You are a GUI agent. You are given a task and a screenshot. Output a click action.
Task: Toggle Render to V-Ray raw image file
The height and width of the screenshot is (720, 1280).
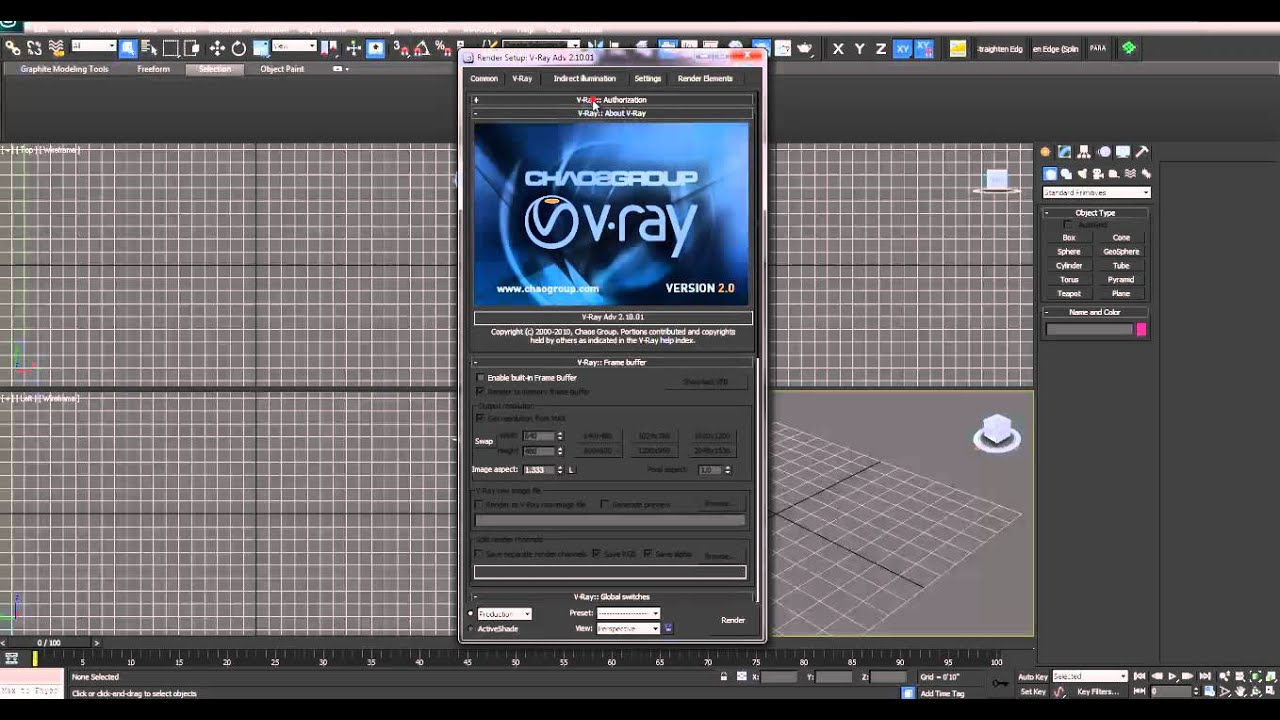[480, 505]
